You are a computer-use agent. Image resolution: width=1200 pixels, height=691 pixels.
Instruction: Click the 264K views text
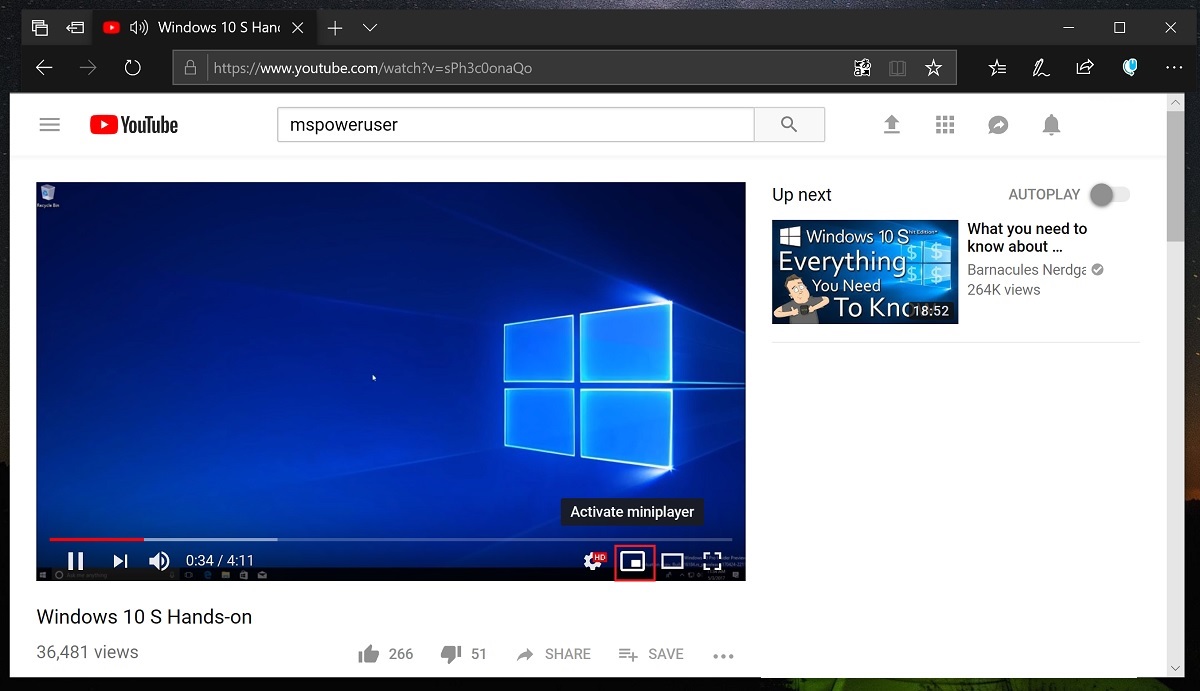pyautogui.click(x=1004, y=290)
